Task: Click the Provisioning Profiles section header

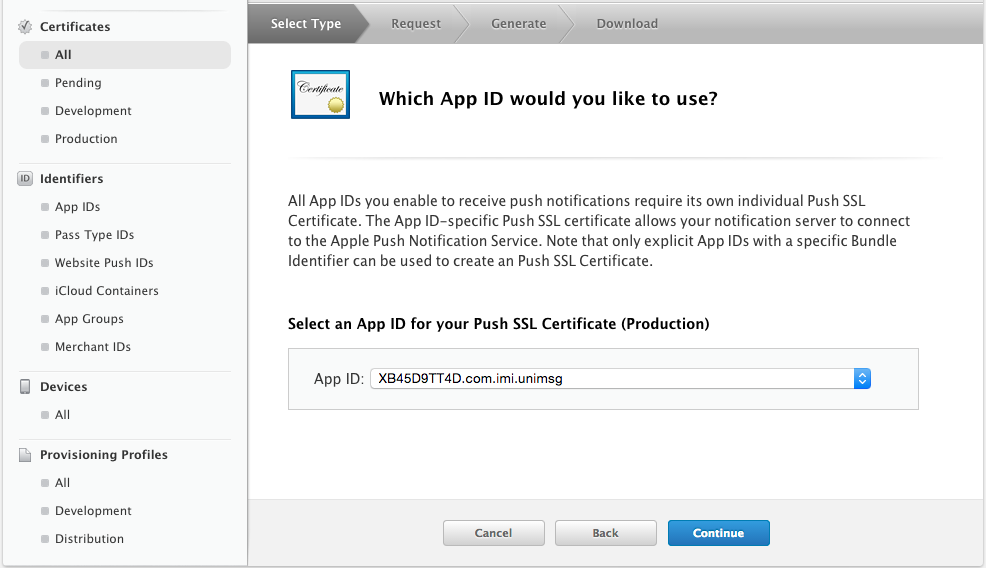Action: pos(104,455)
